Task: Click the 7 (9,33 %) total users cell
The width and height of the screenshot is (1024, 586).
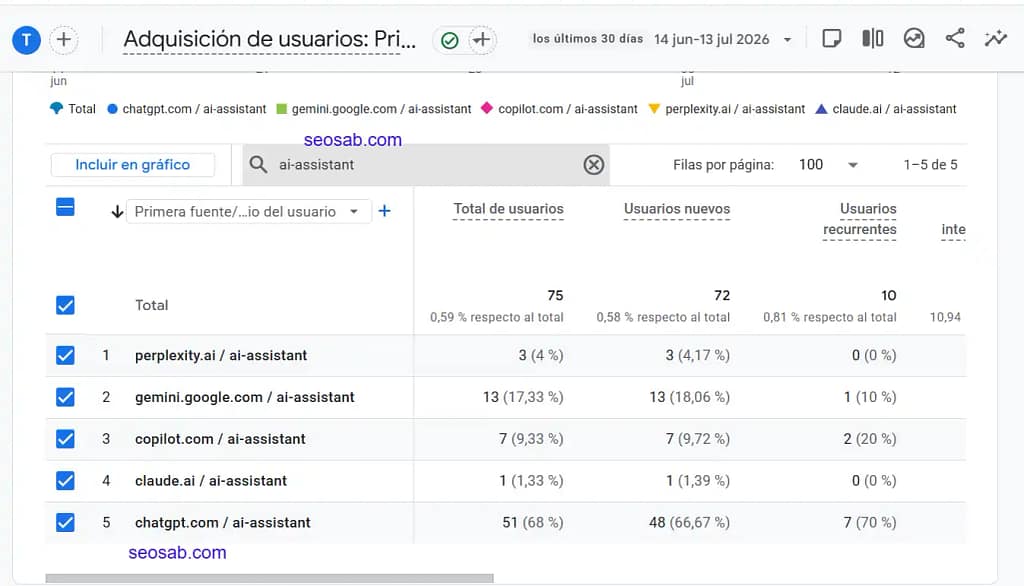Action: [531, 439]
